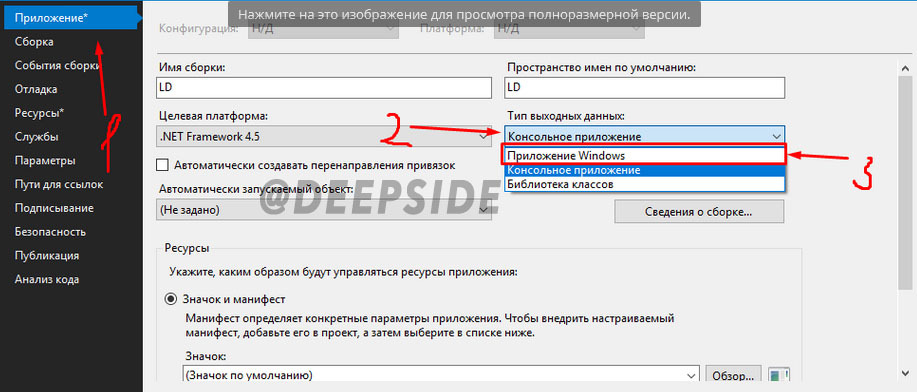Screen dimensions: 917x392
Task: Open the Целевая платформа dropdown
Action: [x=324, y=136]
